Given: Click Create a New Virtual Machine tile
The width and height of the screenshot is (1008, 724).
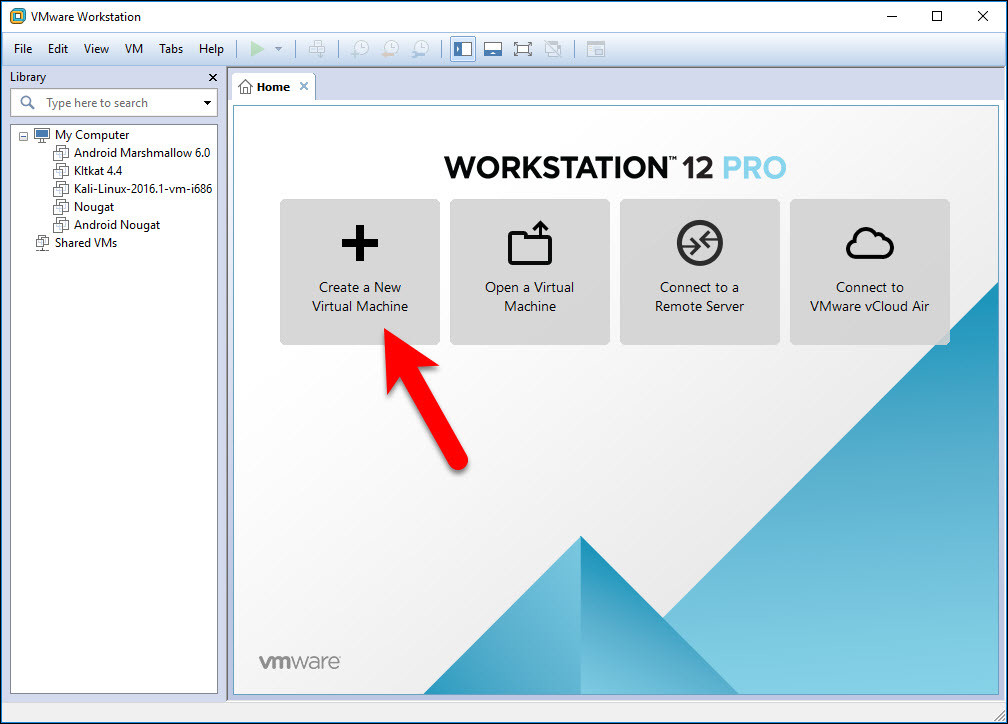Looking at the screenshot, I should pyautogui.click(x=360, y=272).
